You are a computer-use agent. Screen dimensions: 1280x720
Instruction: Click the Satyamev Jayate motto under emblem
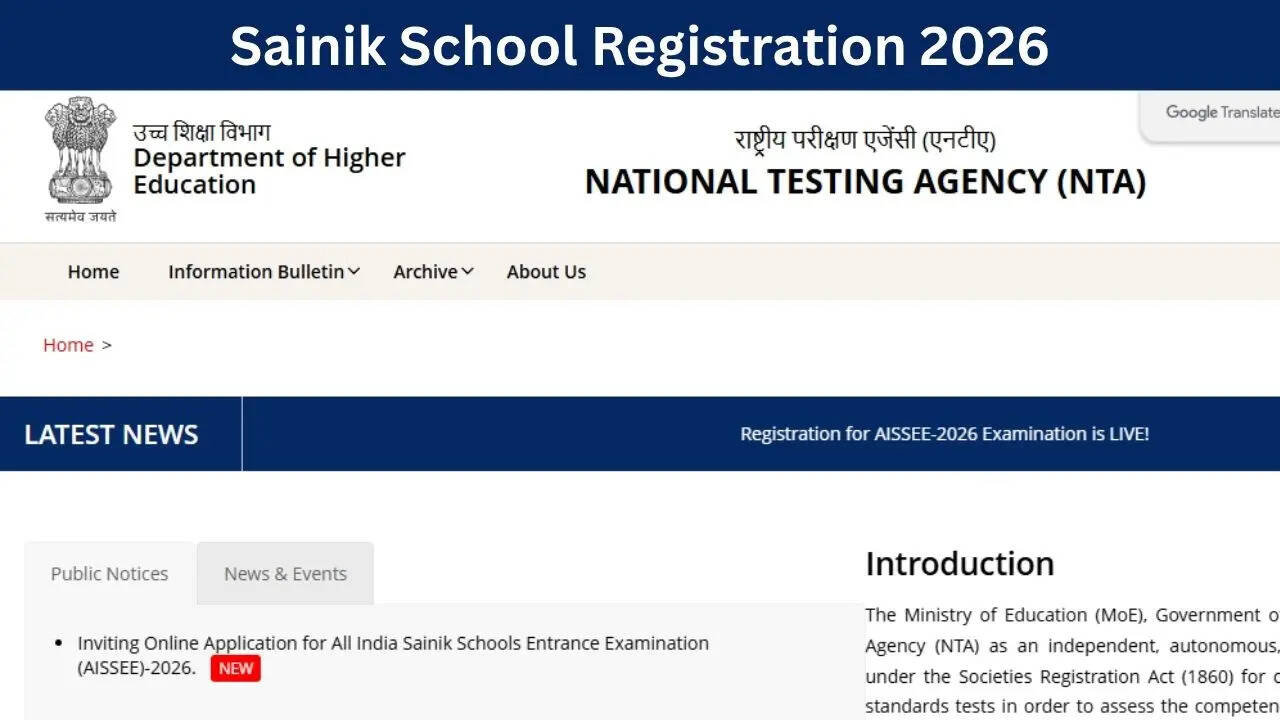click(x=80, y=216)
